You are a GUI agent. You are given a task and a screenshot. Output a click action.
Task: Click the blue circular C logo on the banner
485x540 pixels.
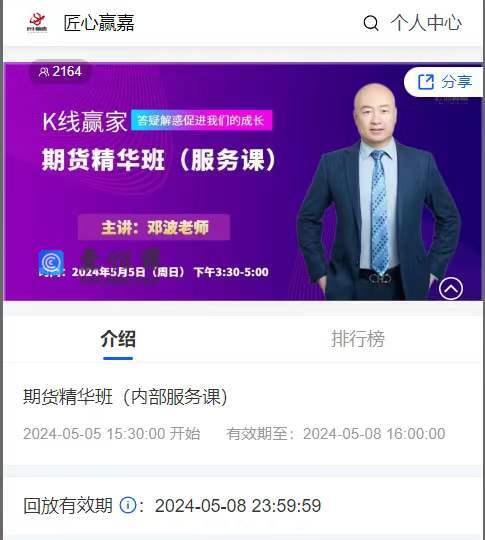click(51, 263)
